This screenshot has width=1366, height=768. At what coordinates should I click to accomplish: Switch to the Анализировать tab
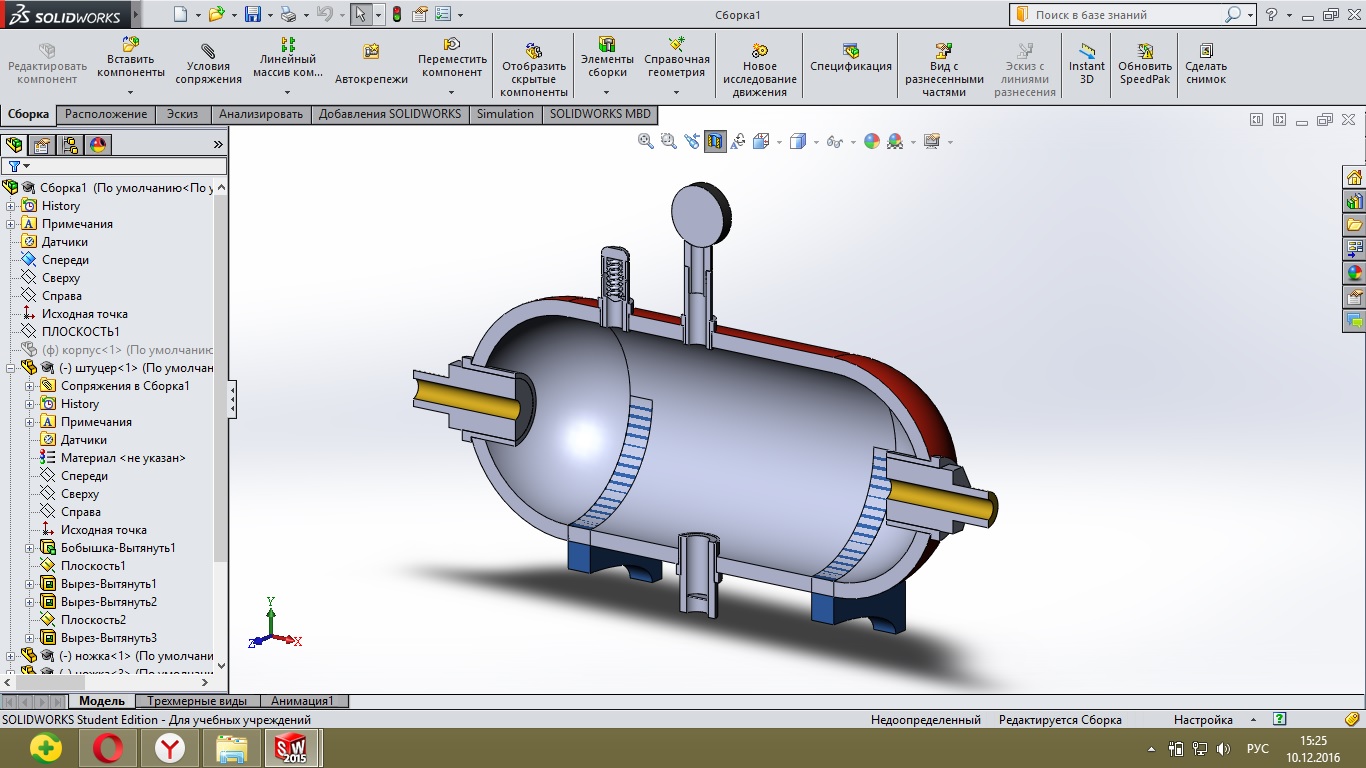[261, 114]
